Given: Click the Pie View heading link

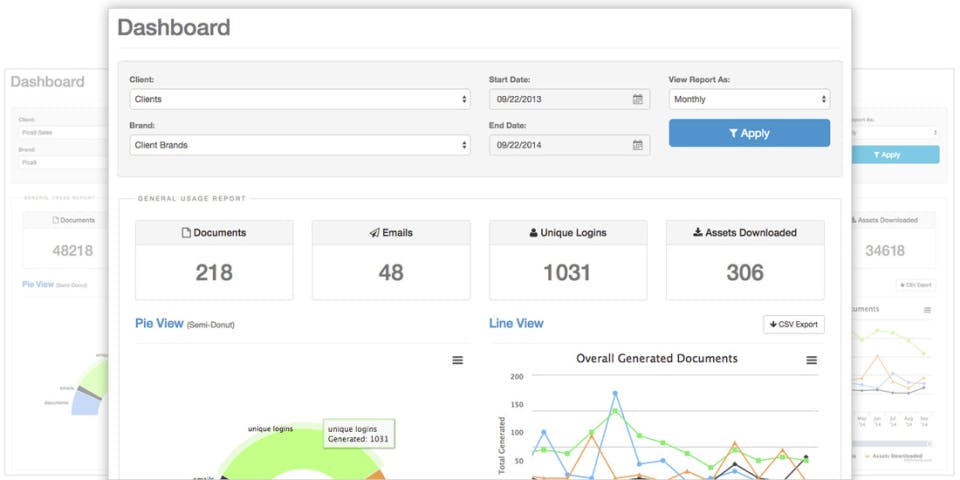Looking at the screenshot, I should tap(159, 323).
